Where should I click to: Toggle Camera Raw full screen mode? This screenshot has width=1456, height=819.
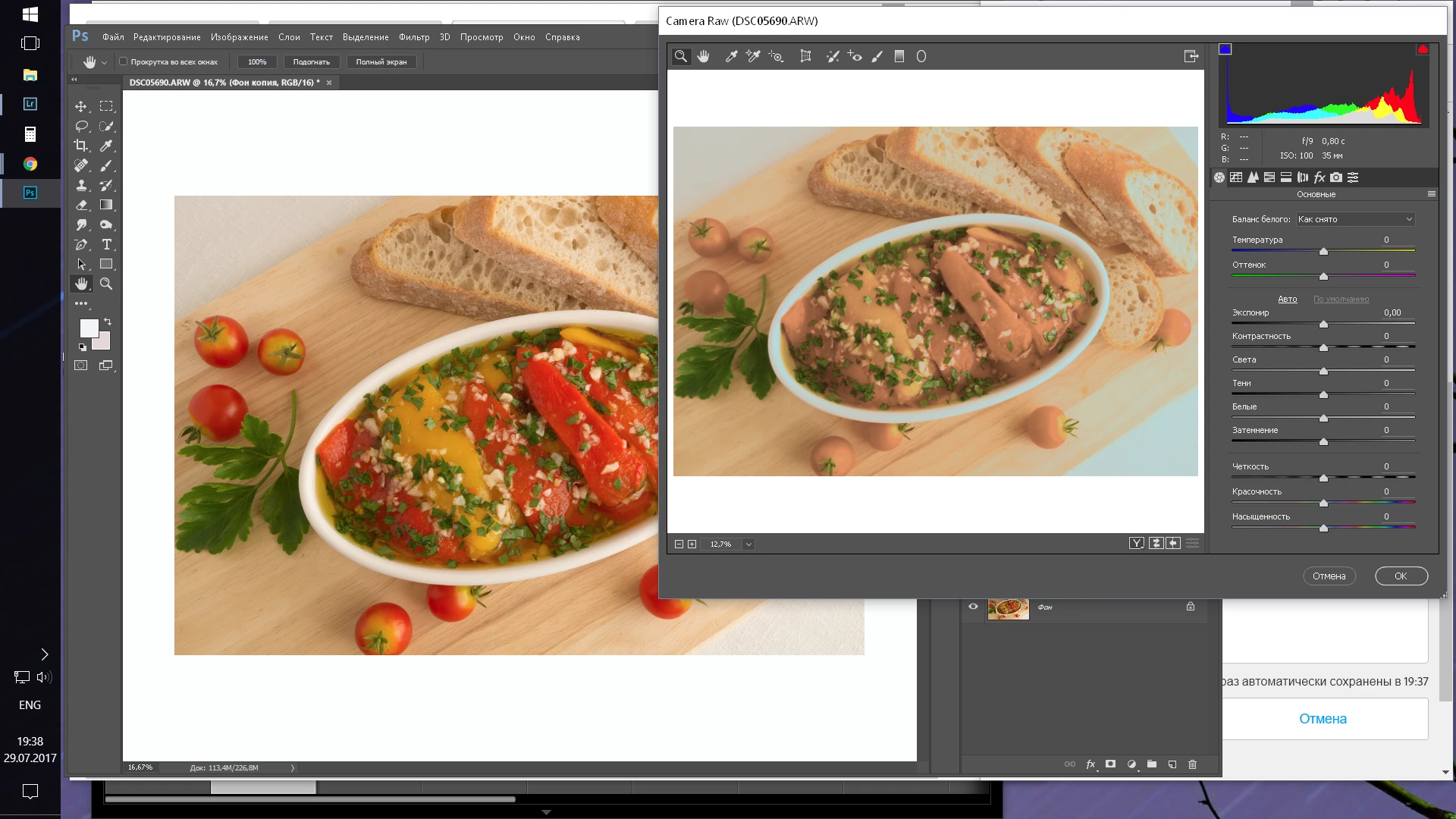point(1191,56)
